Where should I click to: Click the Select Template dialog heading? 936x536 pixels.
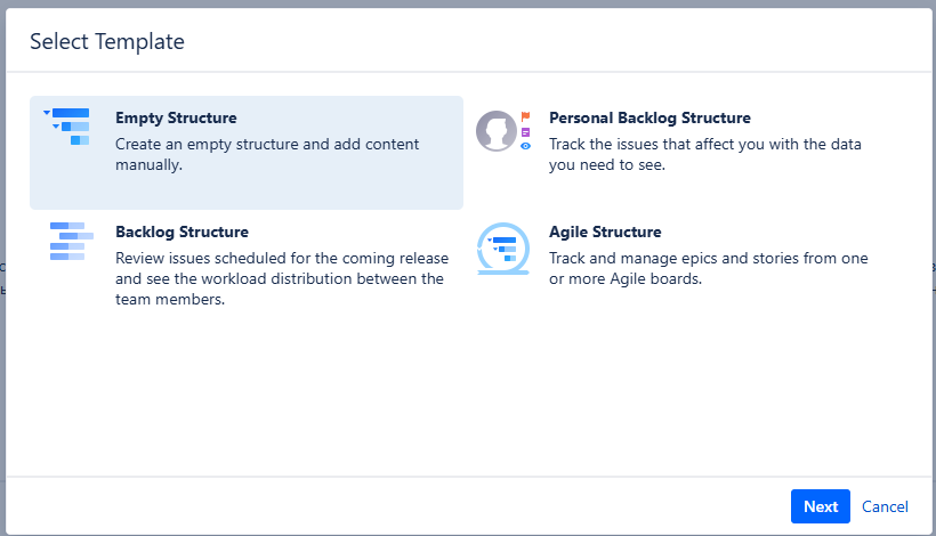click(107, 42)
